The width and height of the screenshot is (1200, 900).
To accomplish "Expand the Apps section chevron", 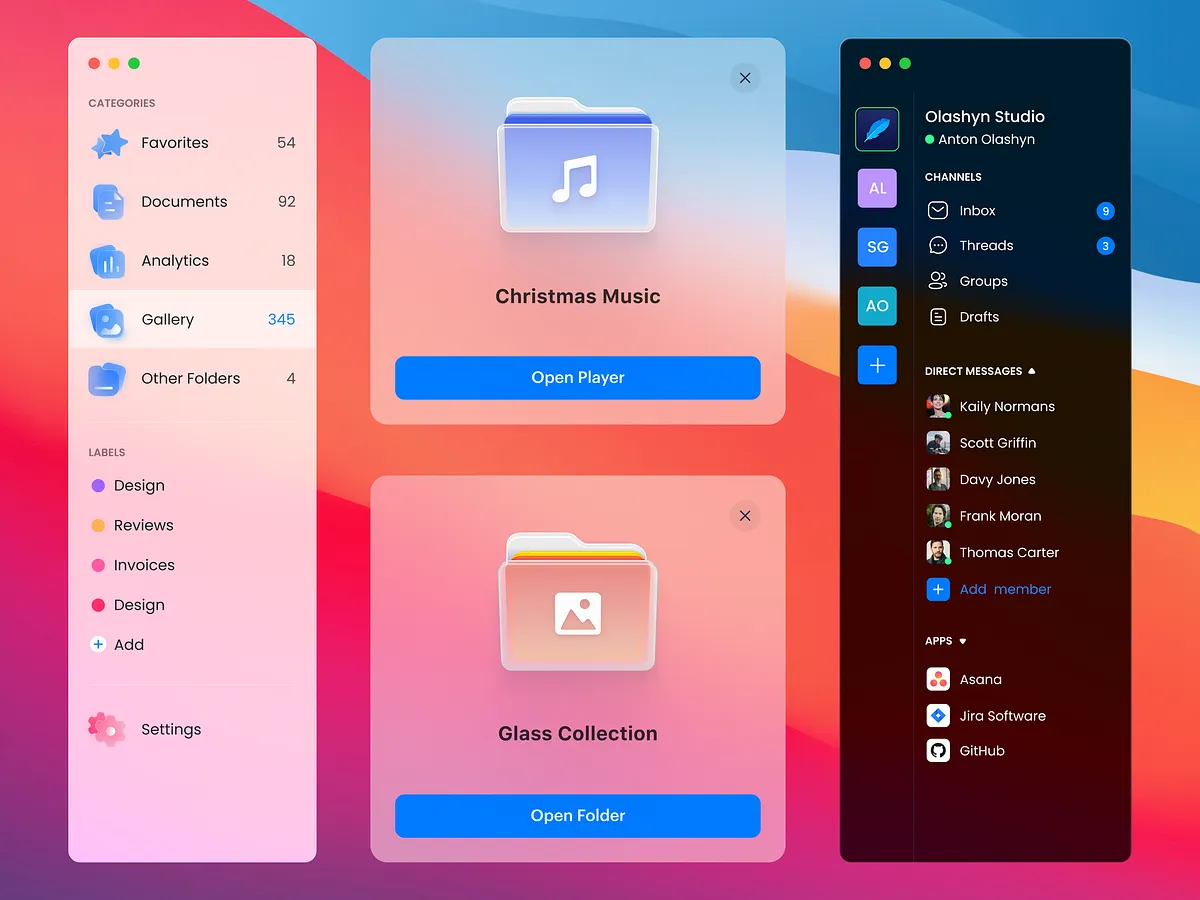I will (962, 641).
